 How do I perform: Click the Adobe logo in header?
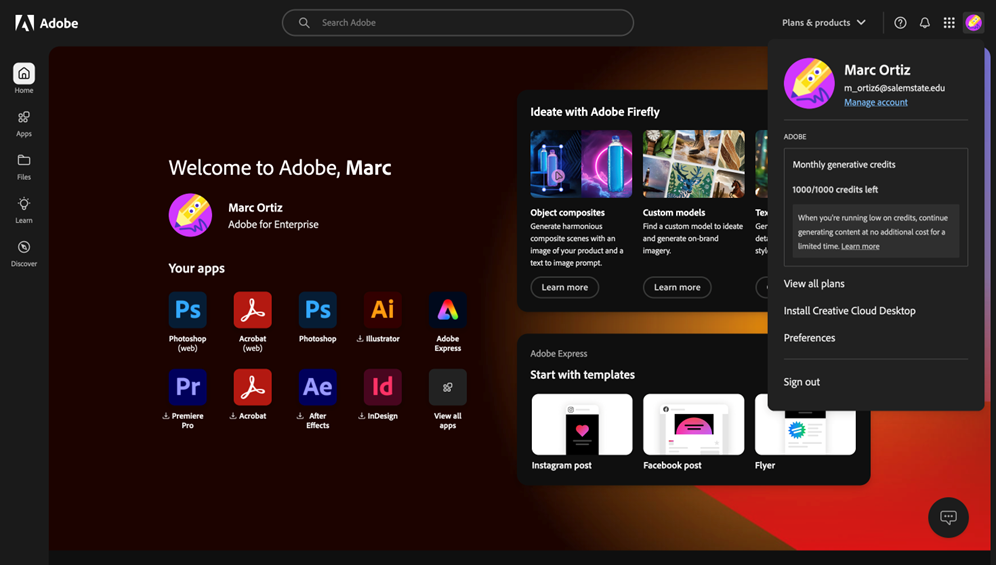point(46,23)
